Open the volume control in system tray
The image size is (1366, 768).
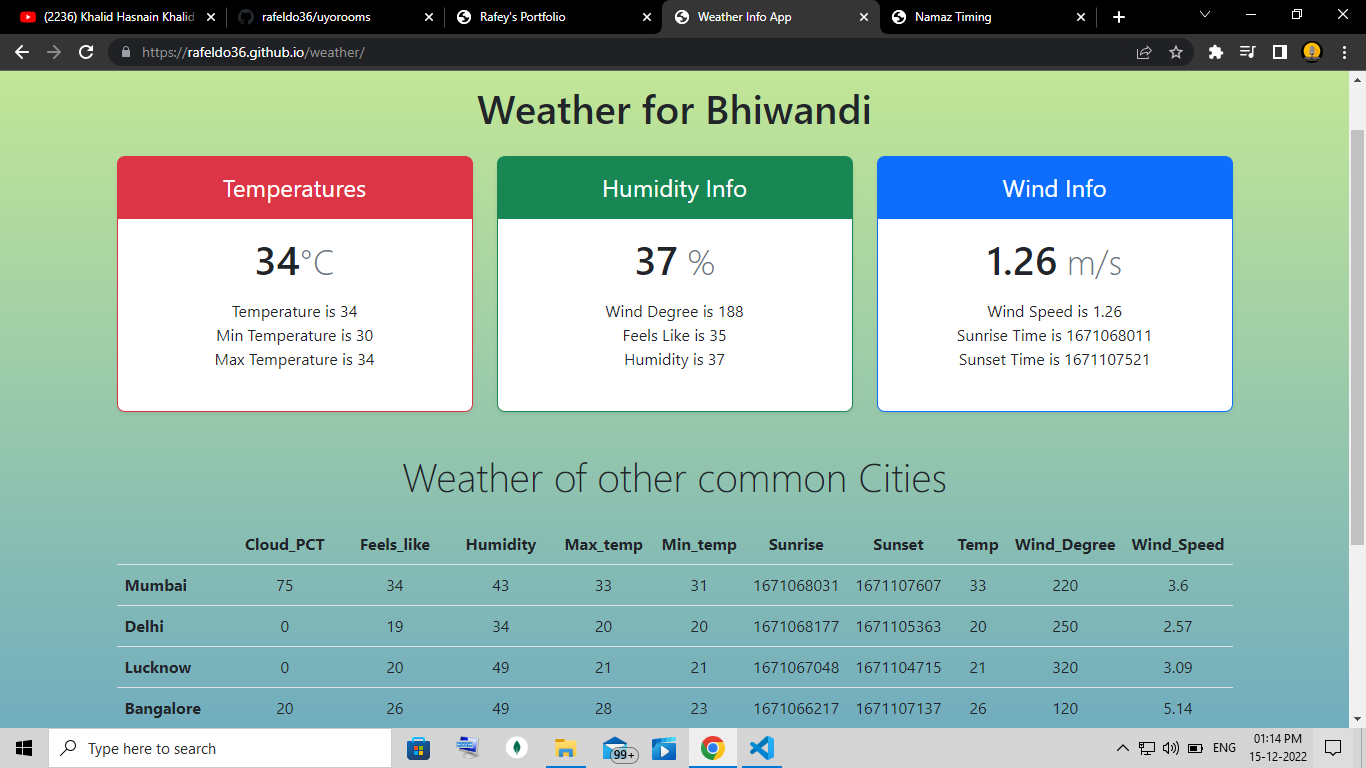click(x=1171, y=748)
